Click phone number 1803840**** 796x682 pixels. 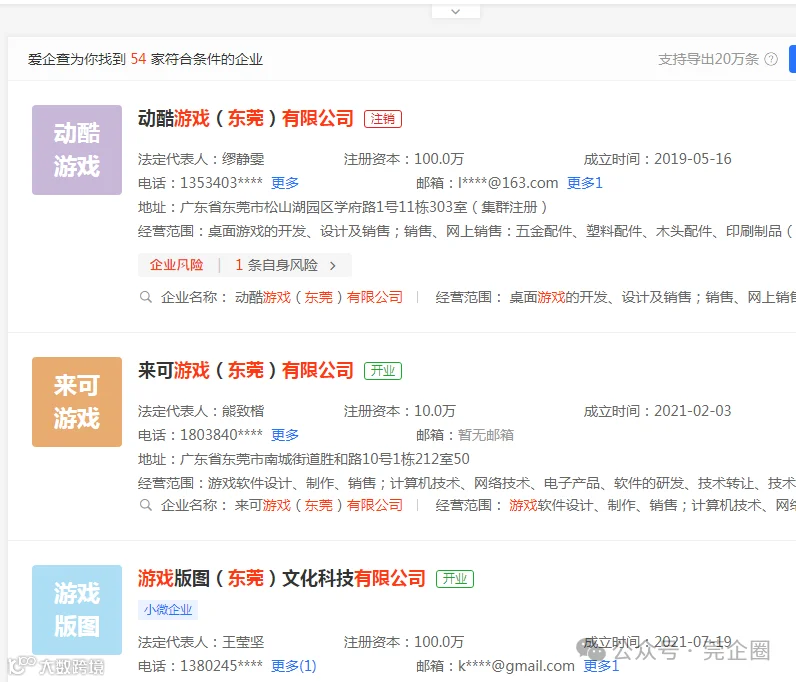coord(221,435)
